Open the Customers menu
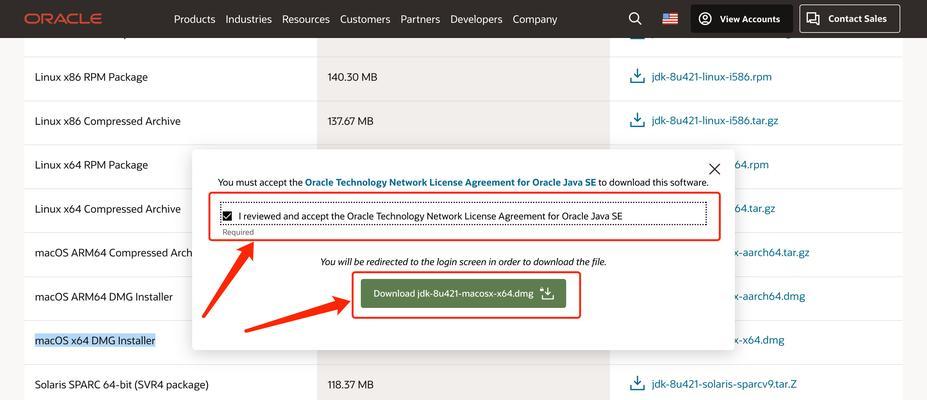 (365, 19)
